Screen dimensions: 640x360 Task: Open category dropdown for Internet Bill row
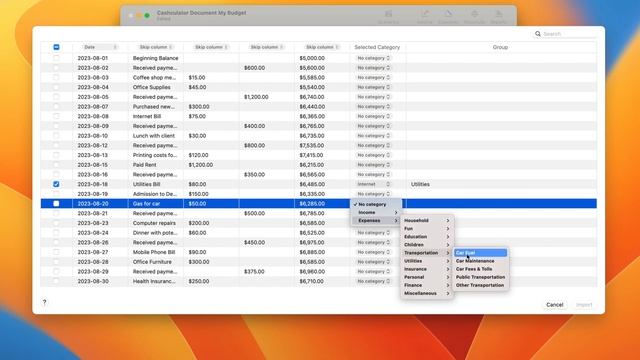click(x=373, y=116)
